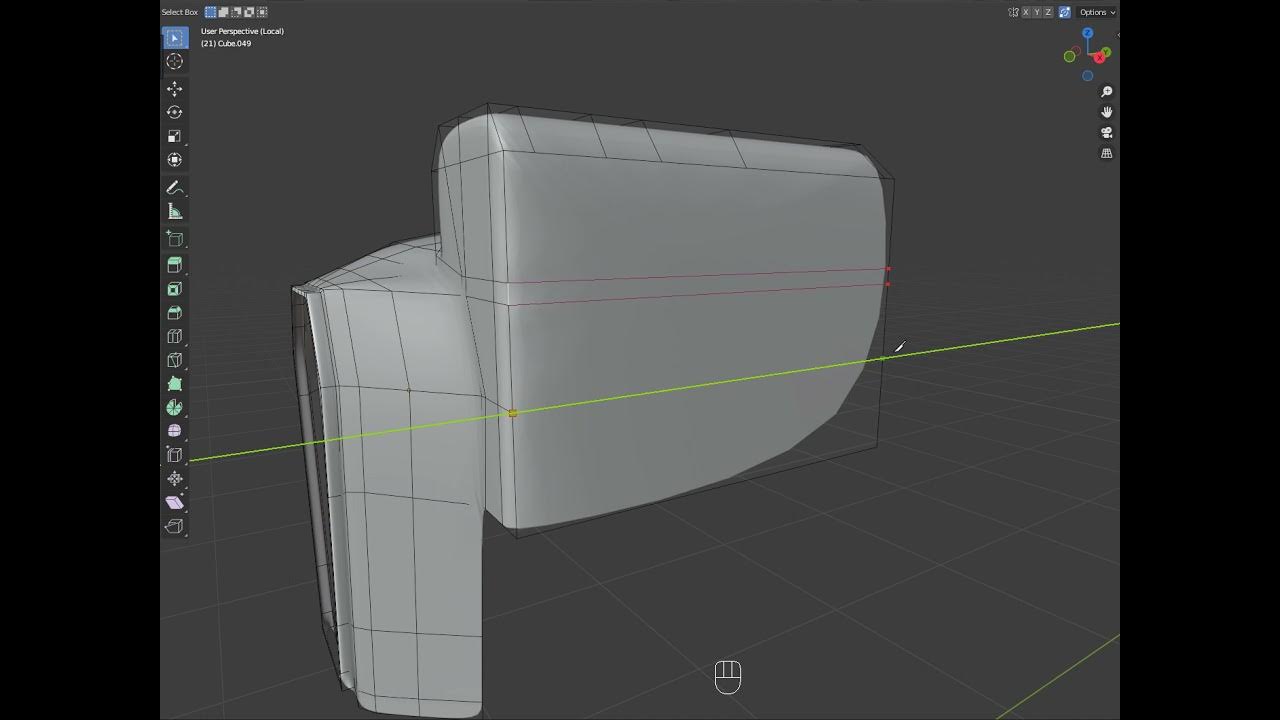Toggle camera view with camera icon

point(1107,133)
